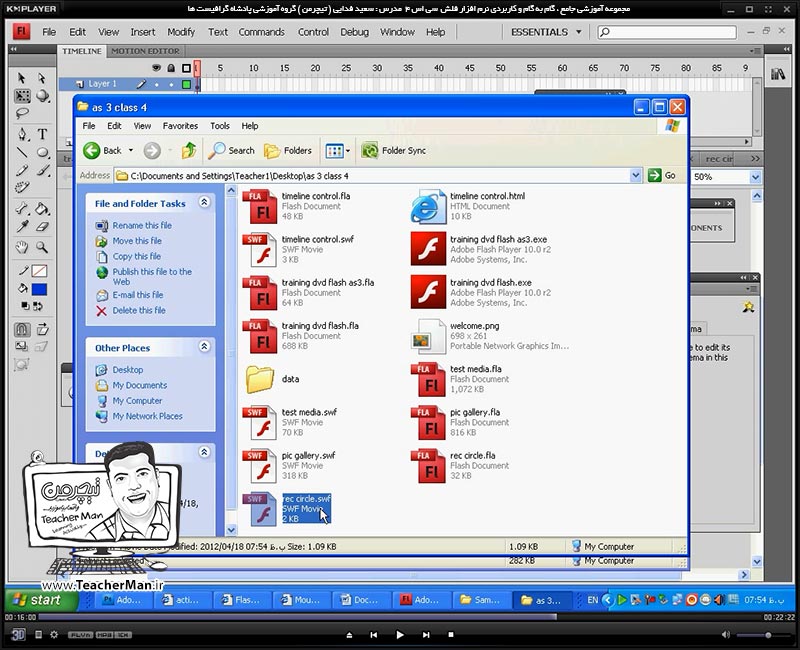Select the training dvd flash as3.exe icon
This screenshot has height=650, width=800.
pos(428,249)
